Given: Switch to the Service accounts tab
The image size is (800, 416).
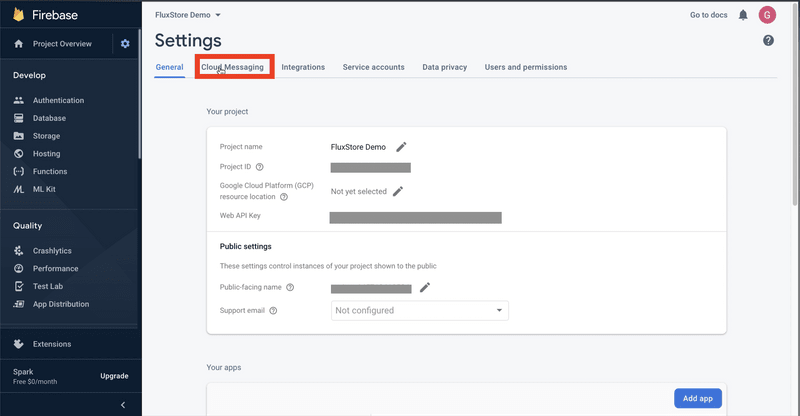Looking at the screenshot, I should pyautogui.click(x=373, y=67).
